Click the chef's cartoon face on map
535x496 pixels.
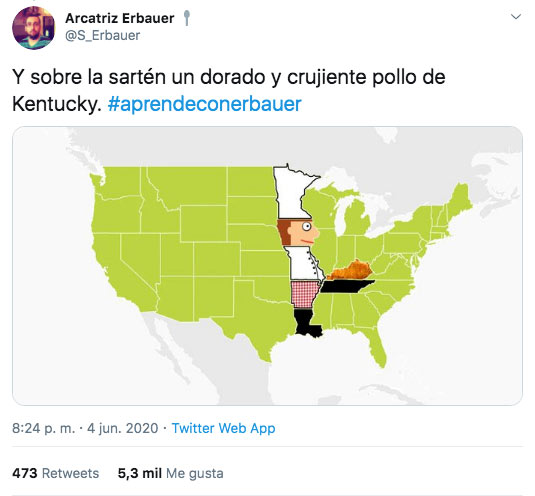coord(299,232)
